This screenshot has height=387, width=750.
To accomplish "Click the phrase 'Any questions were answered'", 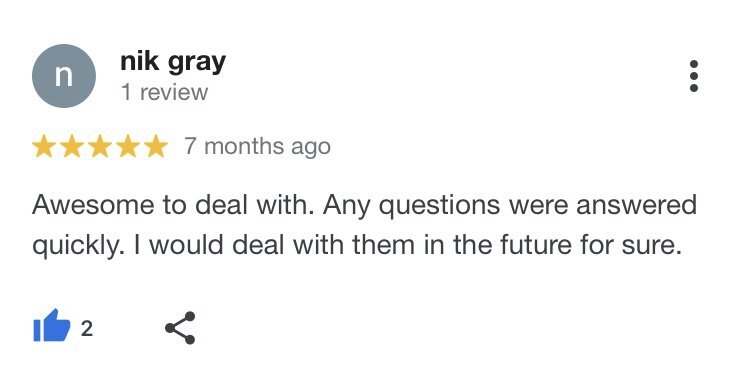I will (509, 206).
